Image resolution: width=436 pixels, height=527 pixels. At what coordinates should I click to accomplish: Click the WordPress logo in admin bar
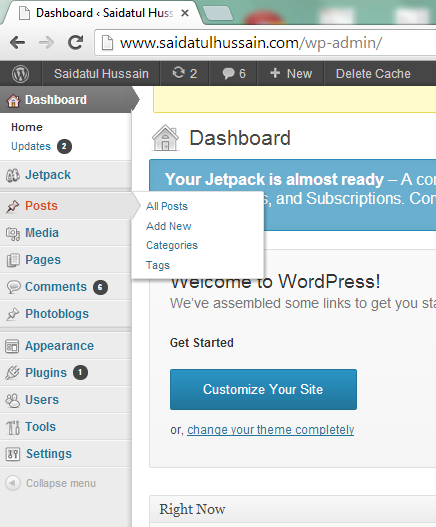coord(21,74)
